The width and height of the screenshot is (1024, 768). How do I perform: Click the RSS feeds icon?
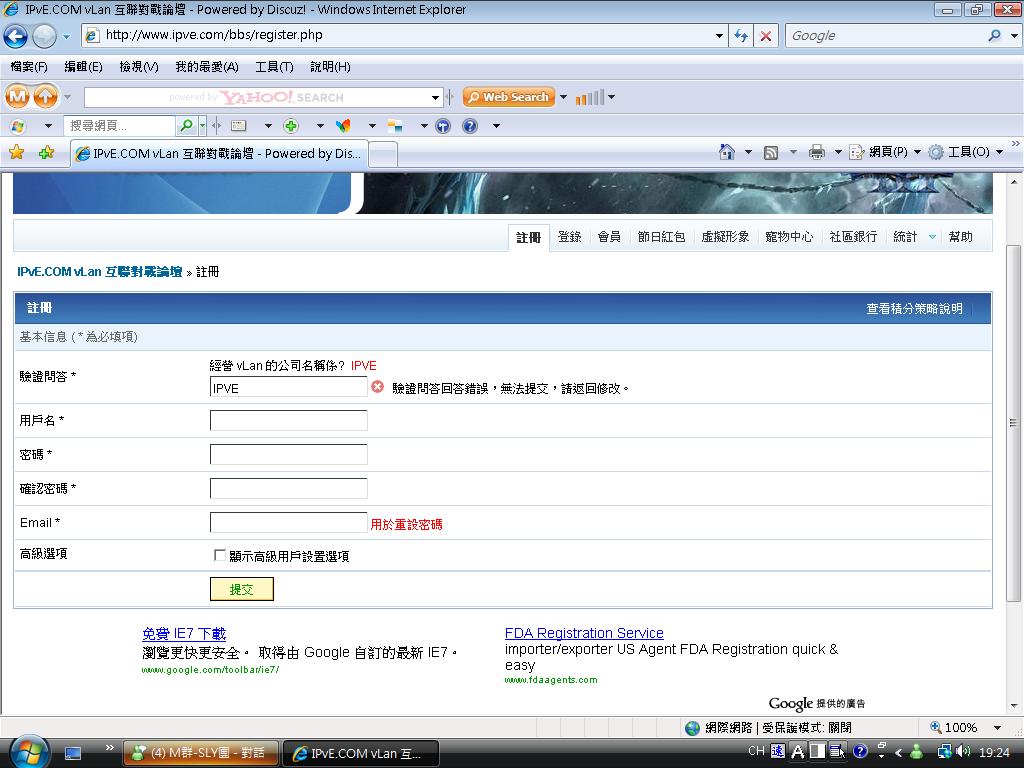click(771, 152)
